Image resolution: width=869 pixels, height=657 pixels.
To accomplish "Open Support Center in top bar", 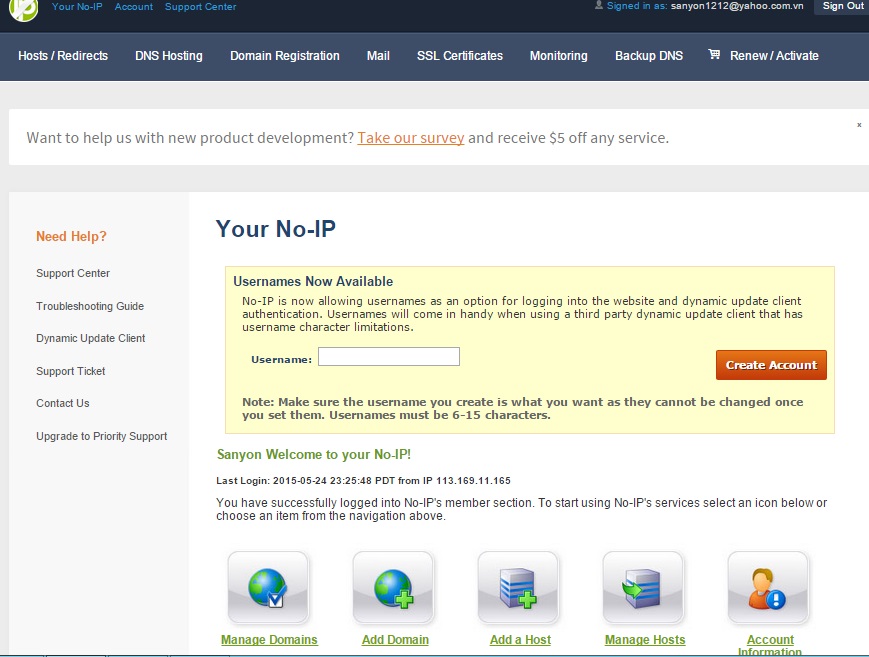I will [200, 7].
